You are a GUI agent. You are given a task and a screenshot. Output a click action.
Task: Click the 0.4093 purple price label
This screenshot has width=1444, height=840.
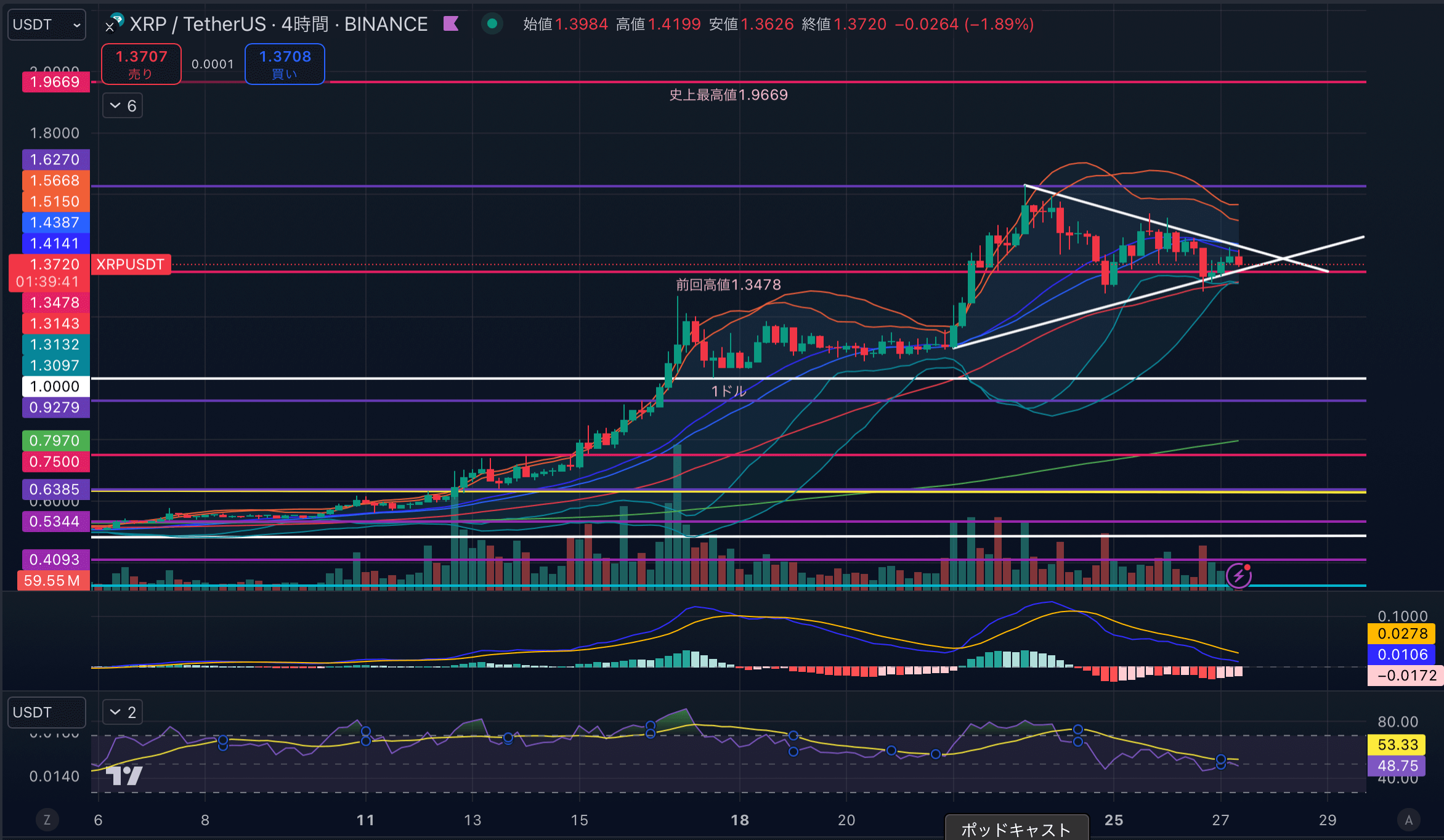point(55,559)
